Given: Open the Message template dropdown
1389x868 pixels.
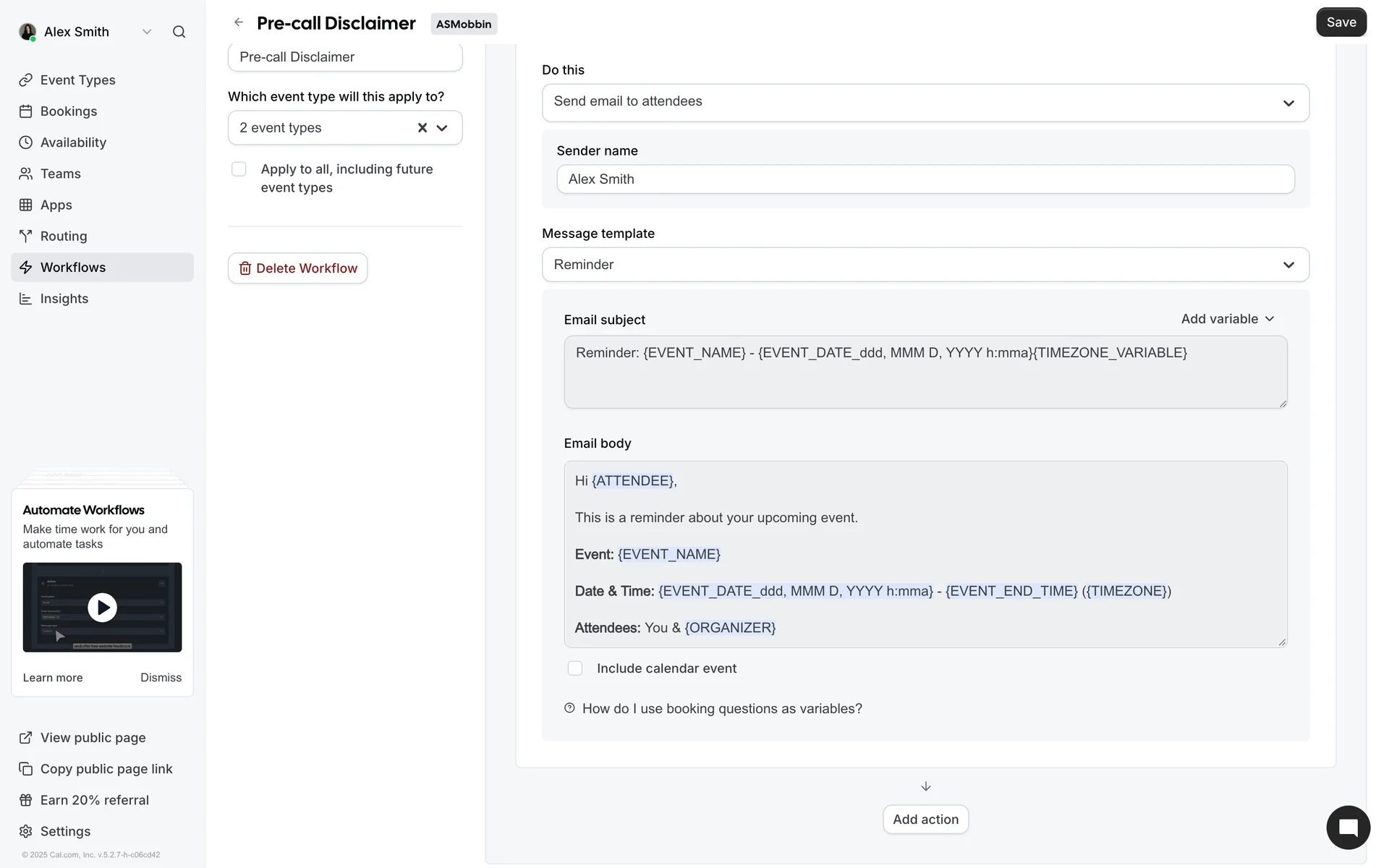Looking at the screenshot, I should (x=925, y=265).
